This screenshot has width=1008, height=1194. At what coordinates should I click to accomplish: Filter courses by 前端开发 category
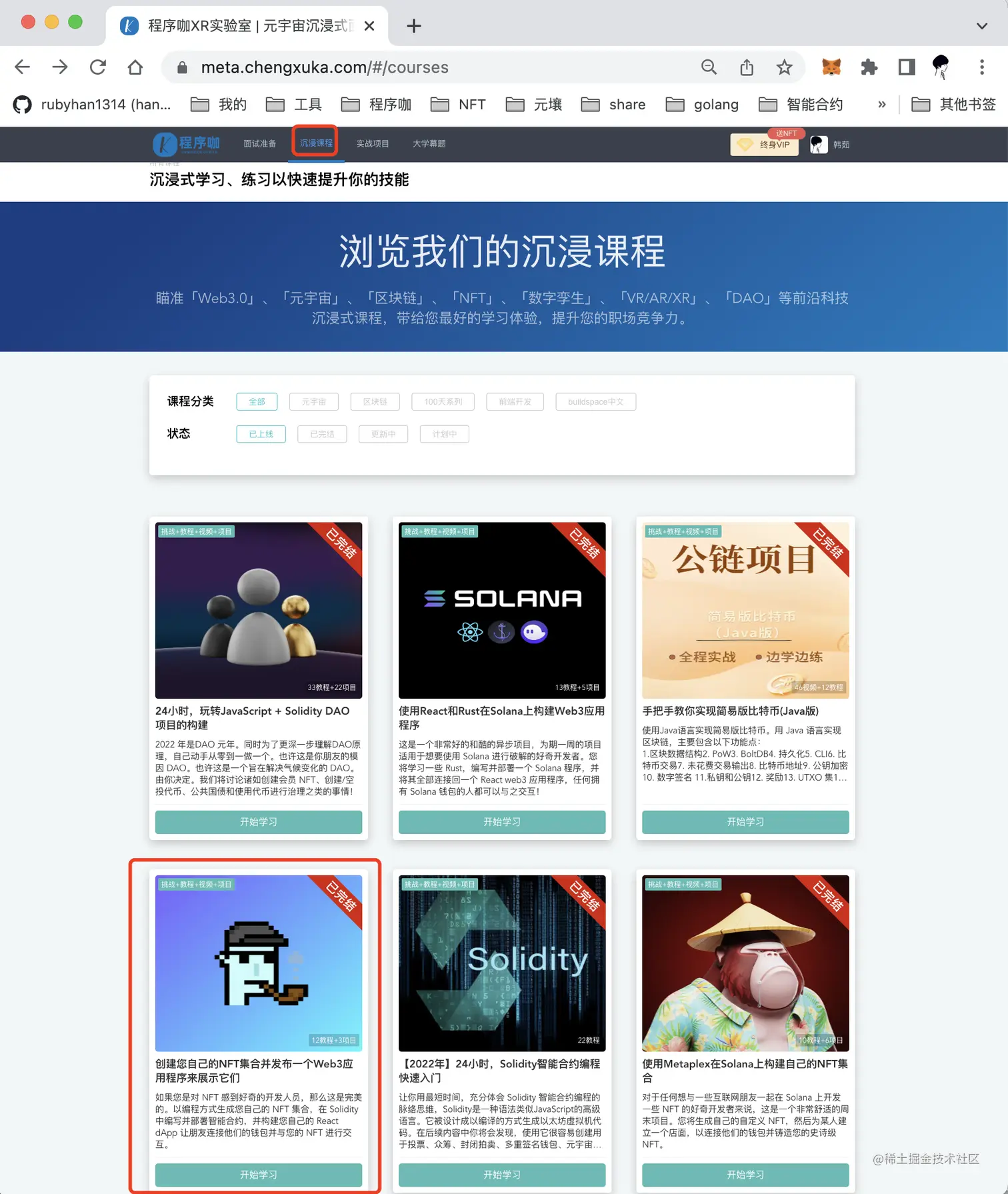(x=515, y=402)
